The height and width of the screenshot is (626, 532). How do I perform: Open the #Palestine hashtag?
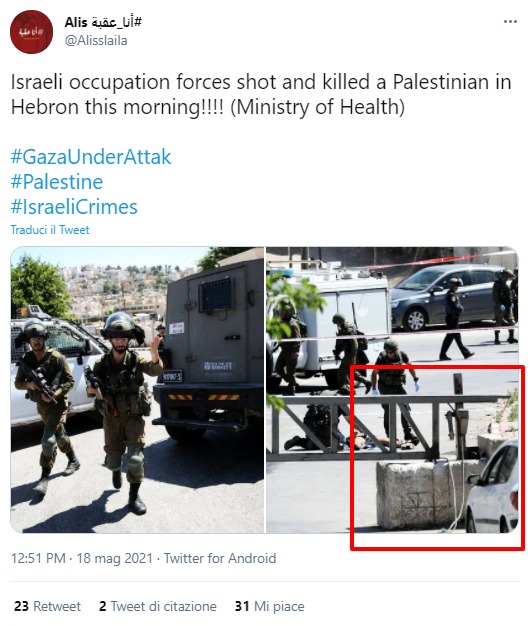click(57, 182)
